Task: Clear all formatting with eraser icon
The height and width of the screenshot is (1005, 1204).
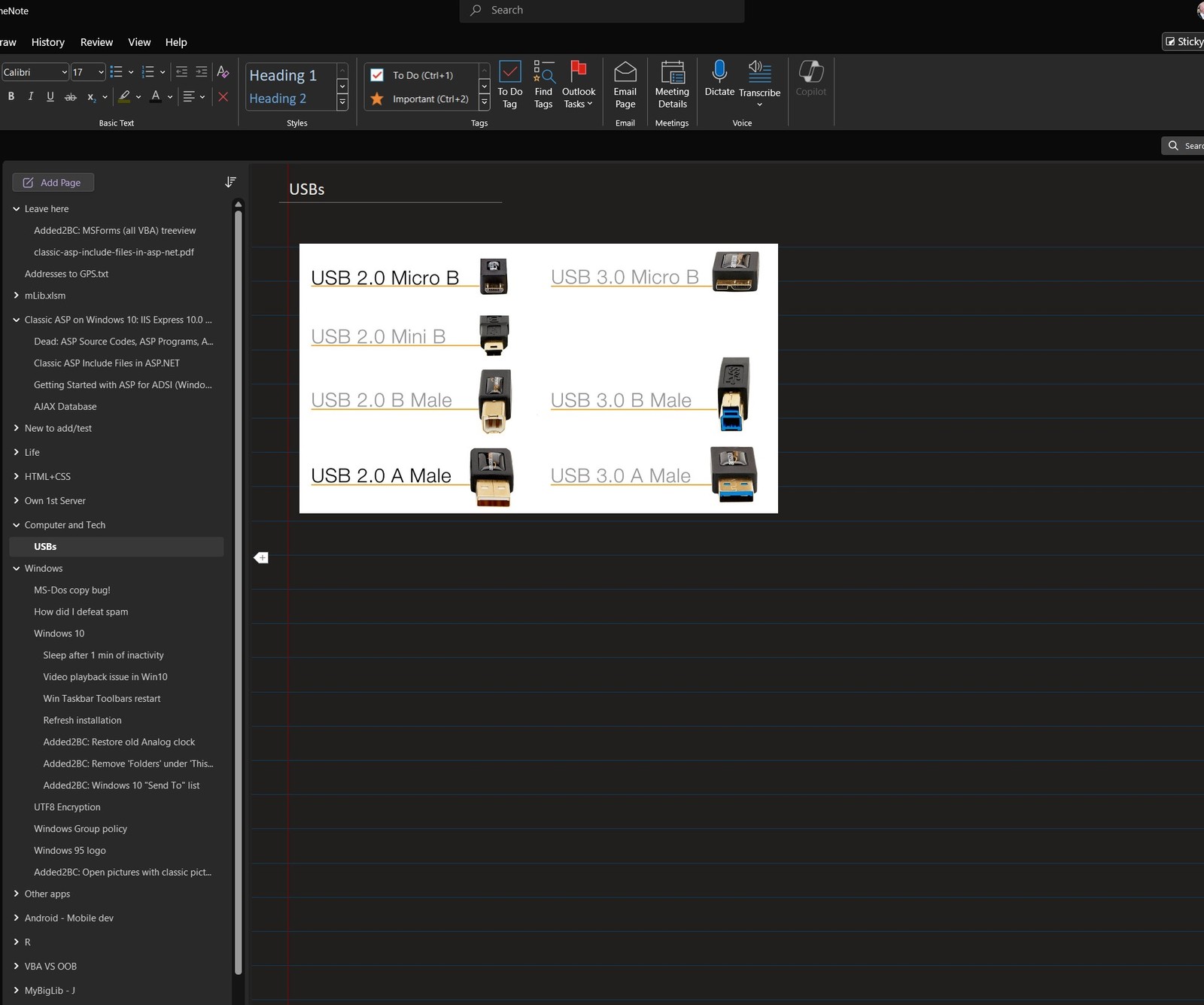Action: [x=223, y=71]
